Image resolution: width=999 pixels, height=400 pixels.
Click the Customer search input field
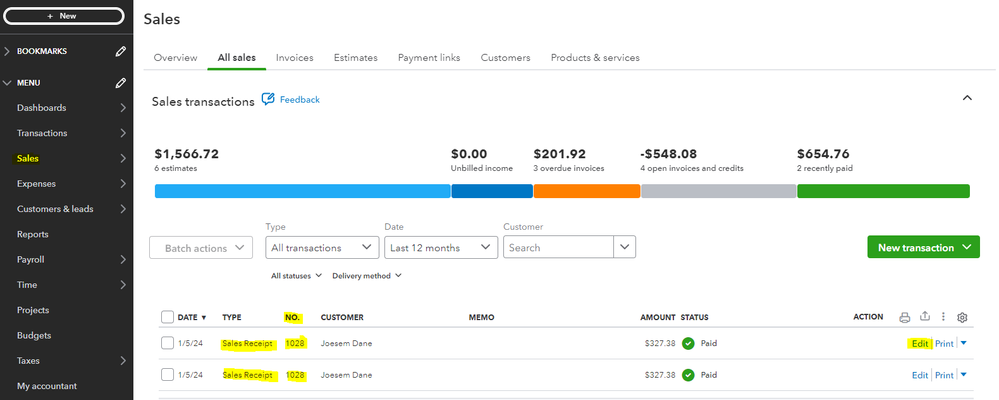(558, 248)
